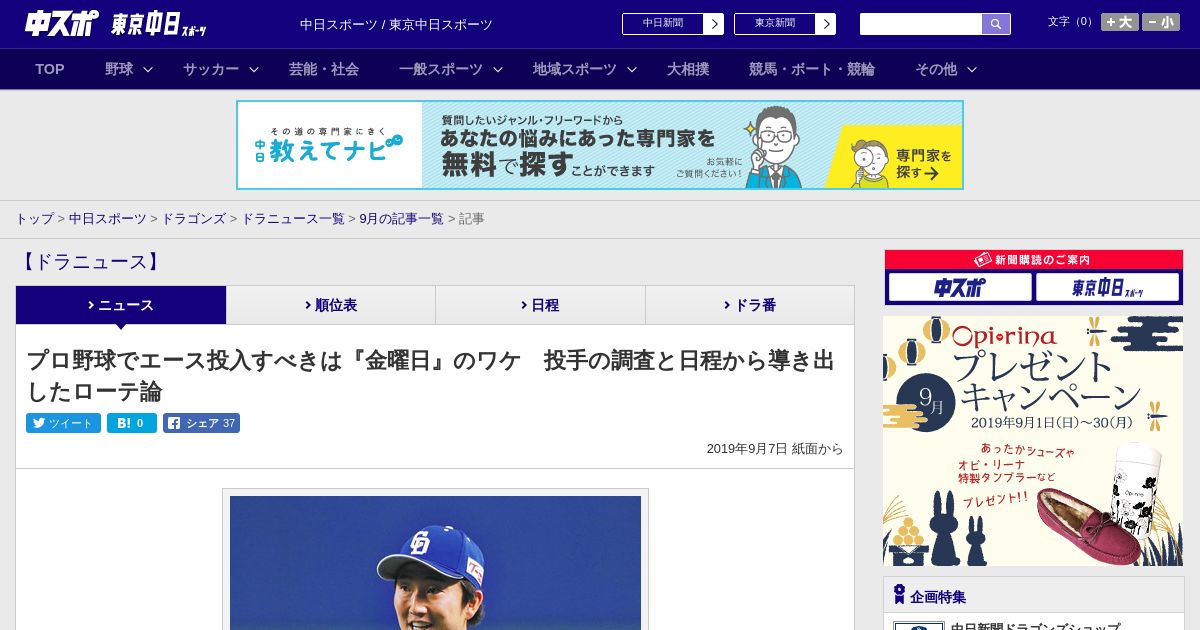Image resolution: width=1200 pixels, height=630 pixels.
Task: Open the 一般スポーツ menu
Action: tap(441, 69)
